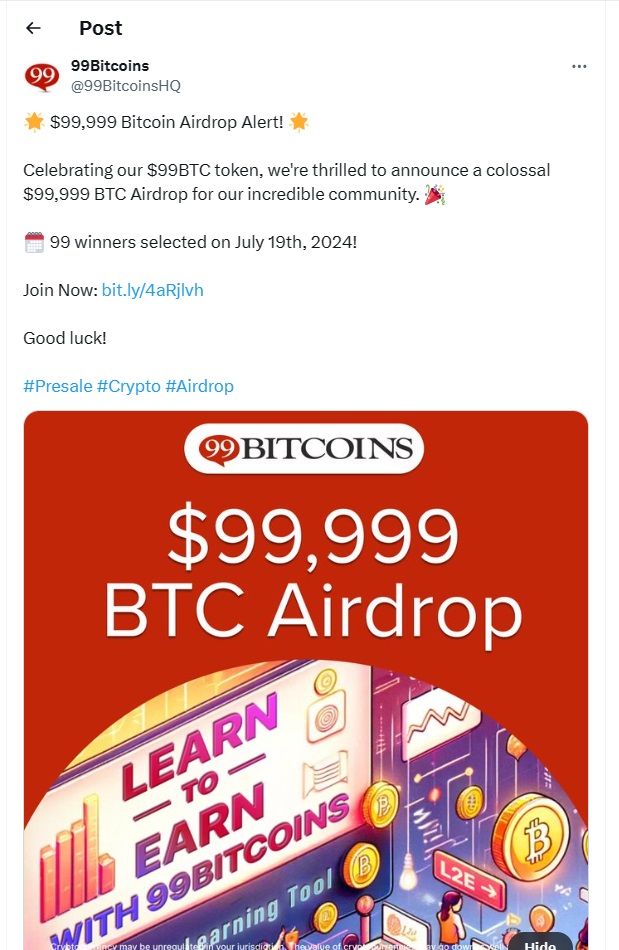This screenshot has width=619, height=950.
Task: Select the #Crypto hashtag
Action: pos(128,386)
